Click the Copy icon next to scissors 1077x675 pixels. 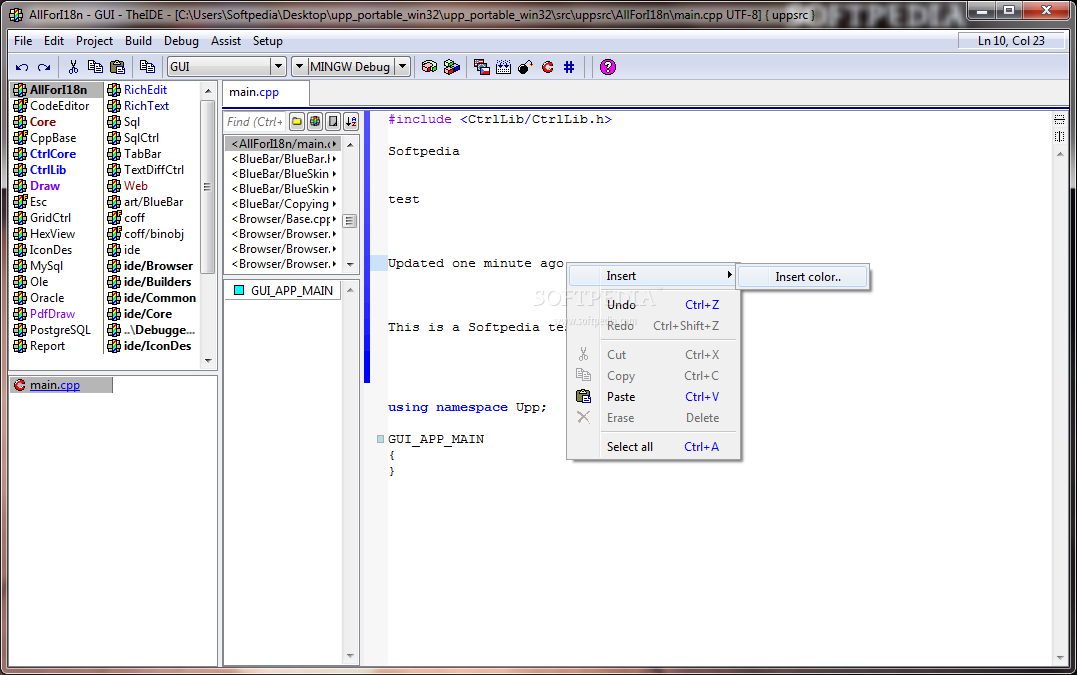click(95, 67)
